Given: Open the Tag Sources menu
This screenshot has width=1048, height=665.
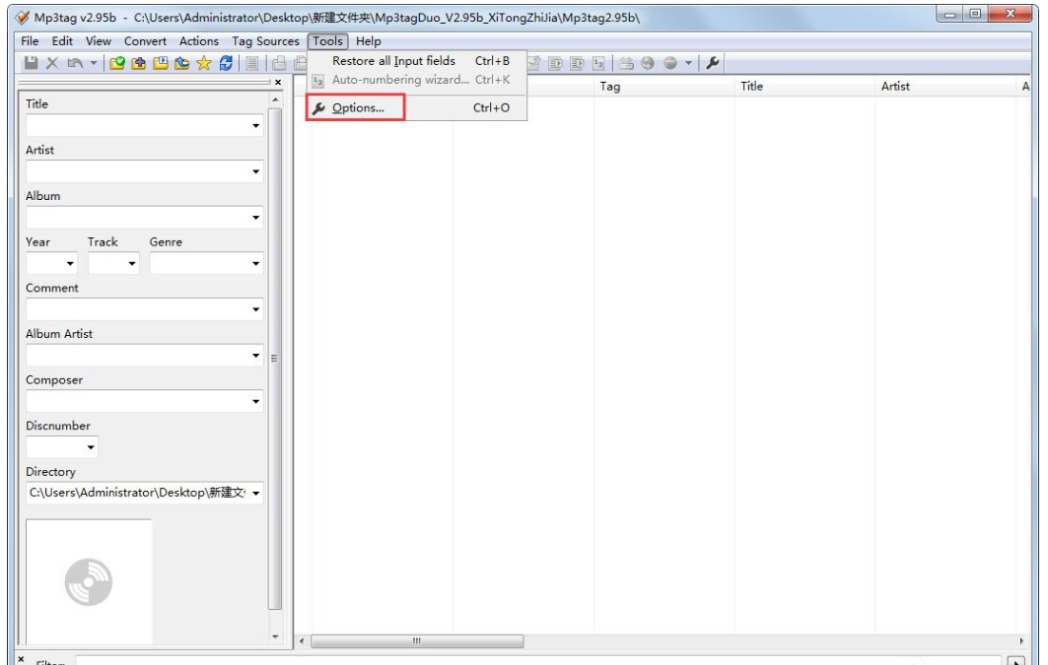Looking at the screenshot, I should (x=265, y=41).
